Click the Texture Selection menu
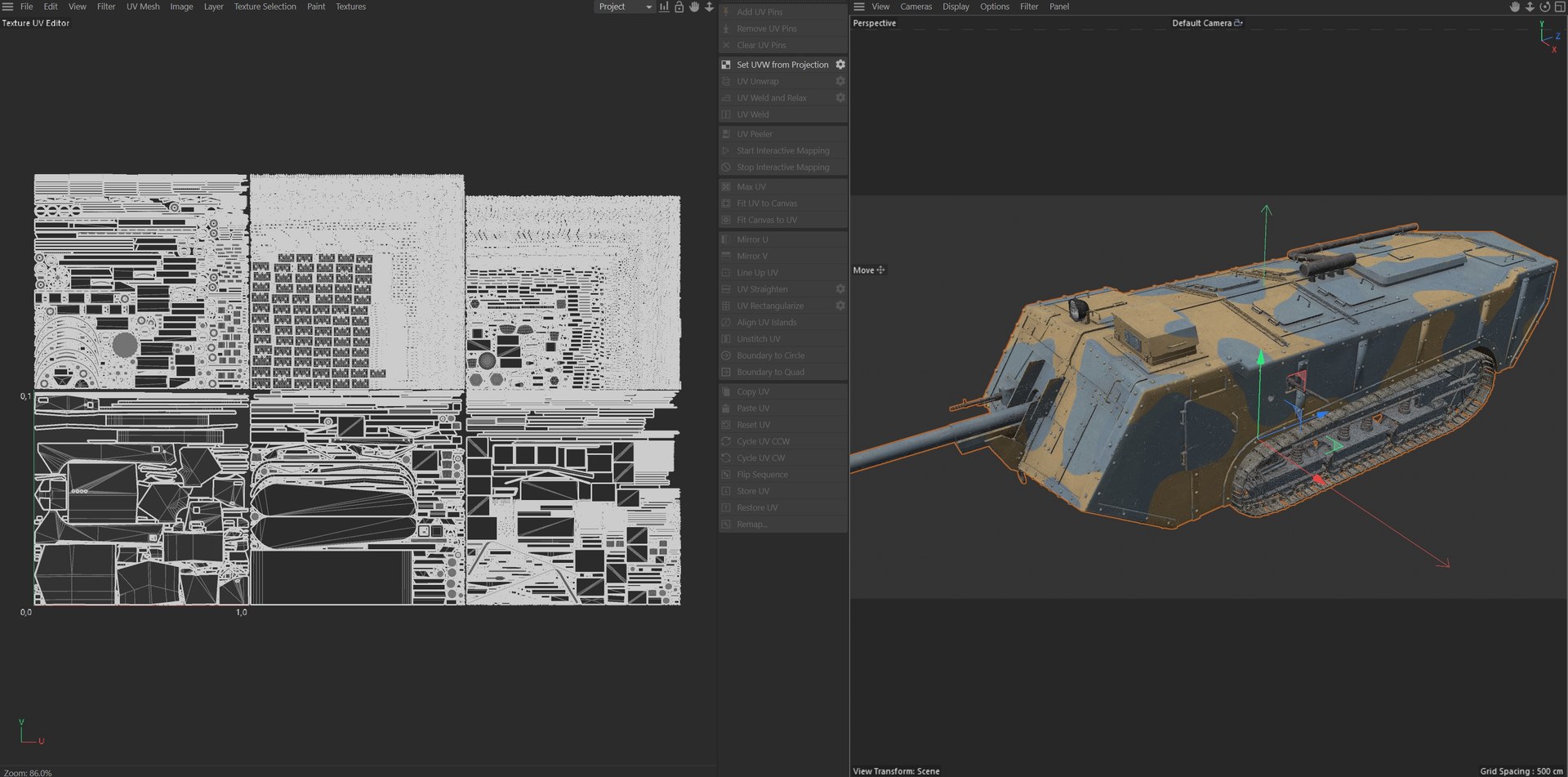The image size is (1568, 777). (265, 7)
